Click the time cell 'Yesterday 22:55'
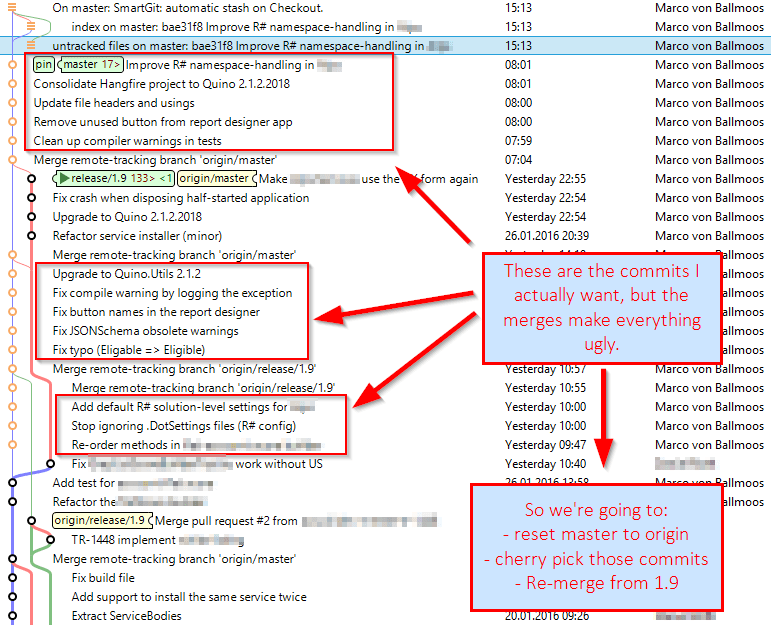Viewport: 771px width, 625px height. [x=545, y=179]
